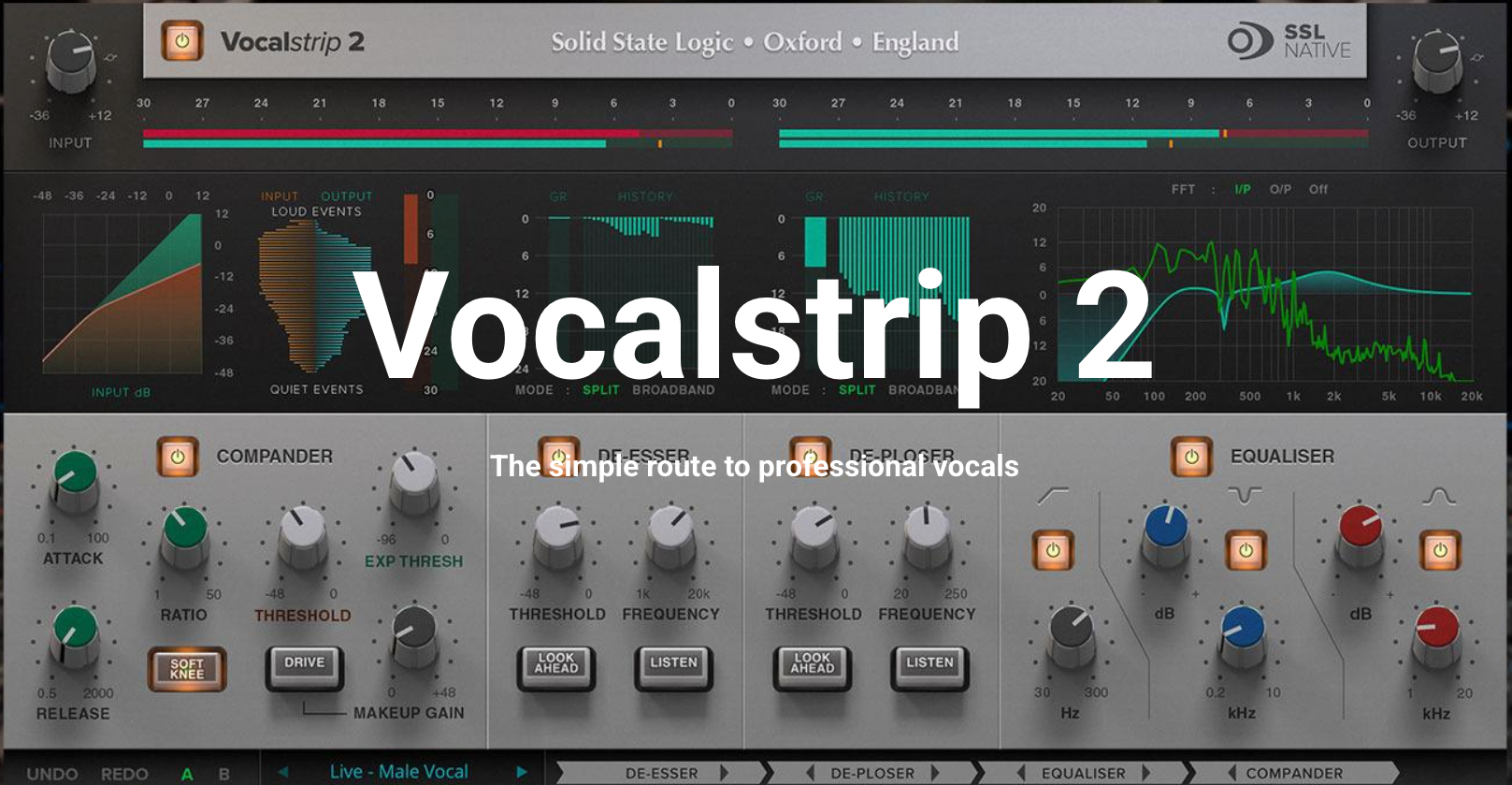Show INPUT events in histogram
Viewport: 1512px width, 785px height.
(x=280, y=196)
